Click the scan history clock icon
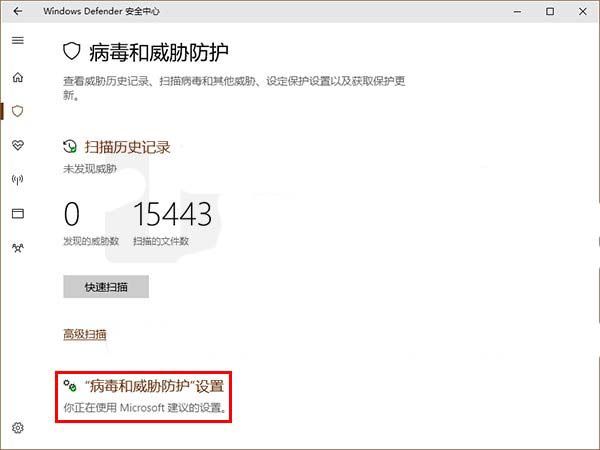Viewport: 600px width, 450px height. pos(70,147)
